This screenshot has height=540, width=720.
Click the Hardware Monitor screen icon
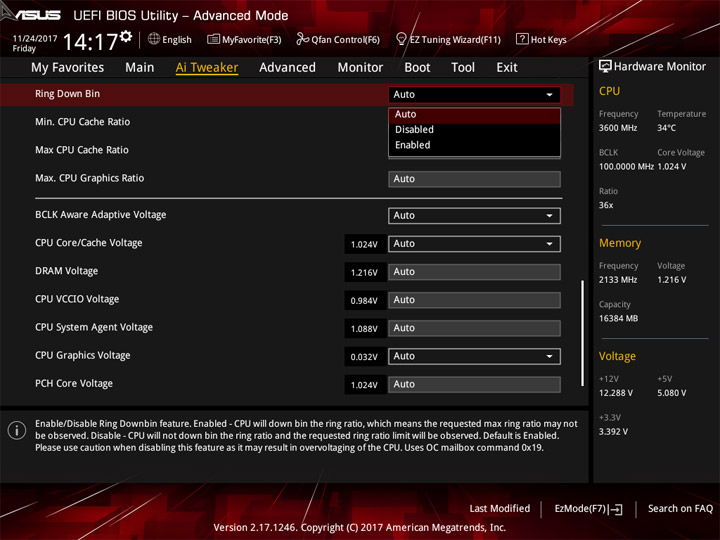605,67
